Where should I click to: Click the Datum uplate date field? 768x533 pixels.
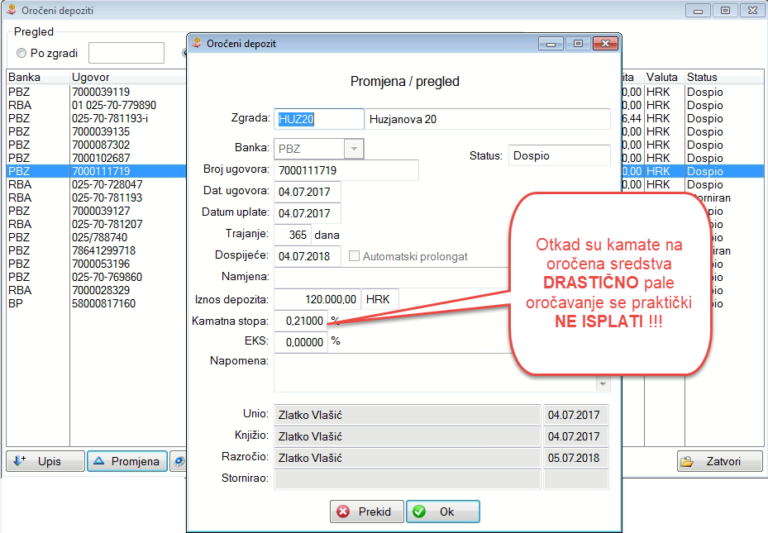[x=307, y=213]
